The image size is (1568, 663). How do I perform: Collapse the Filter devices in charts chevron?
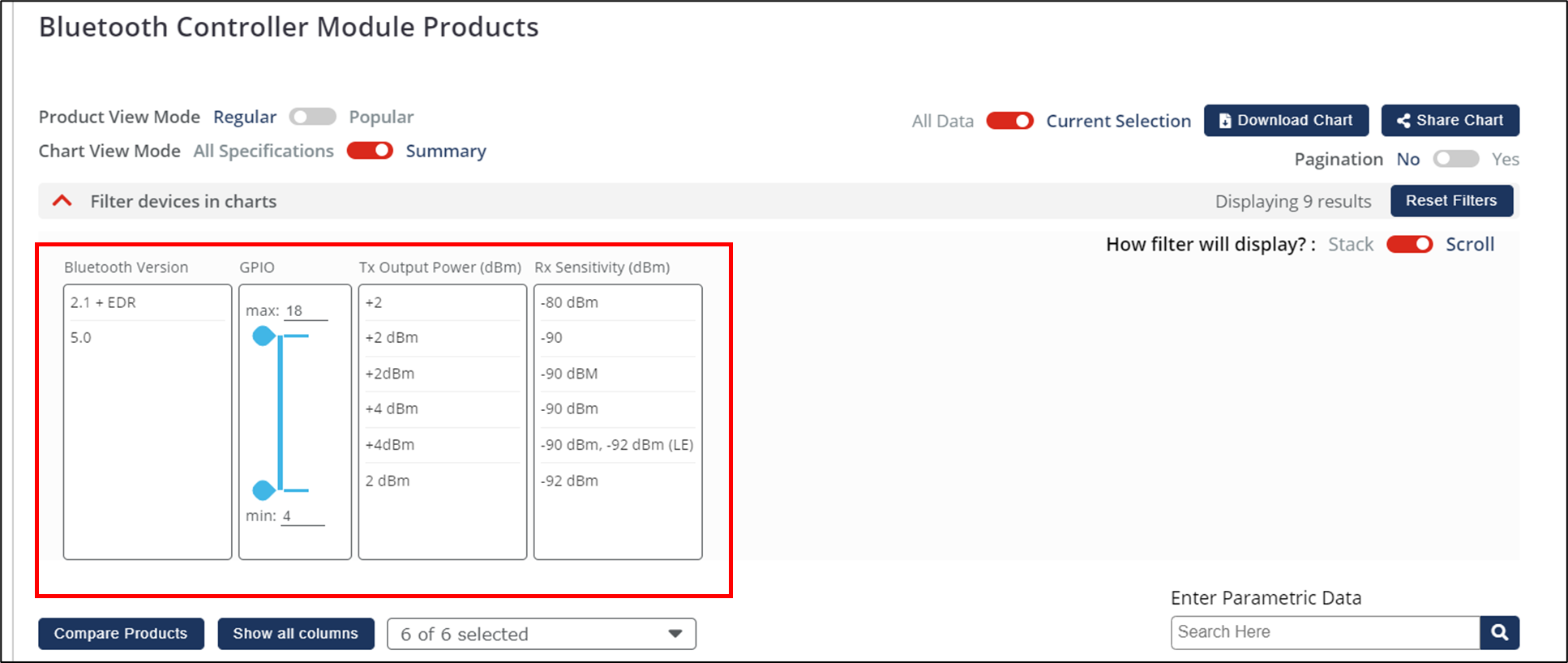coord(62,201)
